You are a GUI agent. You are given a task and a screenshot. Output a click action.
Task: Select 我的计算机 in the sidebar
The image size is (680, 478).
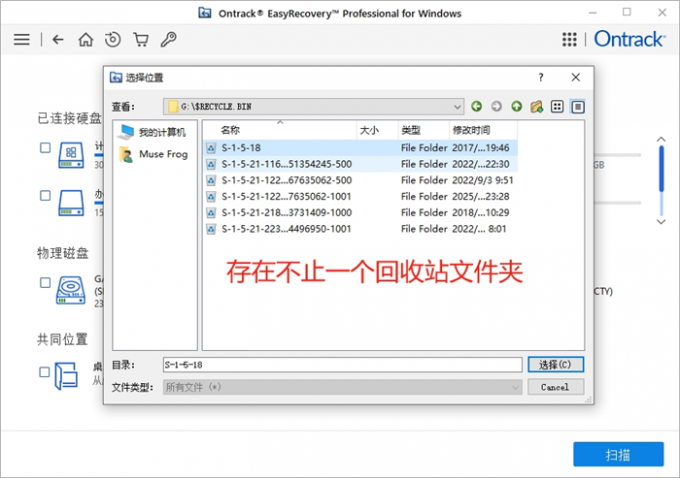click(x=153, y=132)
